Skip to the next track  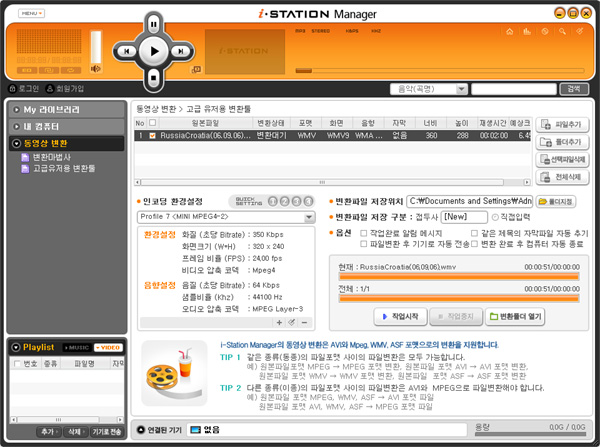(181, 51)
